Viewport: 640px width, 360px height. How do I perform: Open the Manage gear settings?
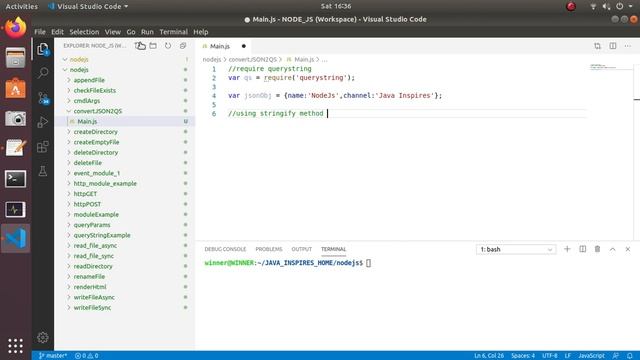click(x=43, y=338)
